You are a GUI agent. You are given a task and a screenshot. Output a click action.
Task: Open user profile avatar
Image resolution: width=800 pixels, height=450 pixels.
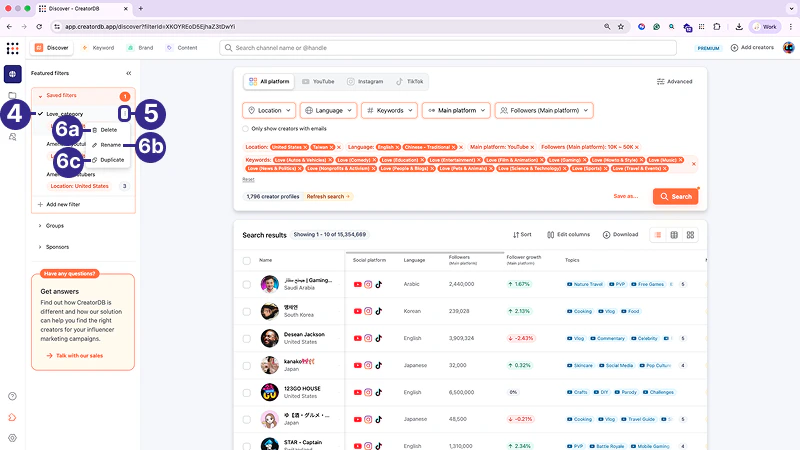[789, 48]
